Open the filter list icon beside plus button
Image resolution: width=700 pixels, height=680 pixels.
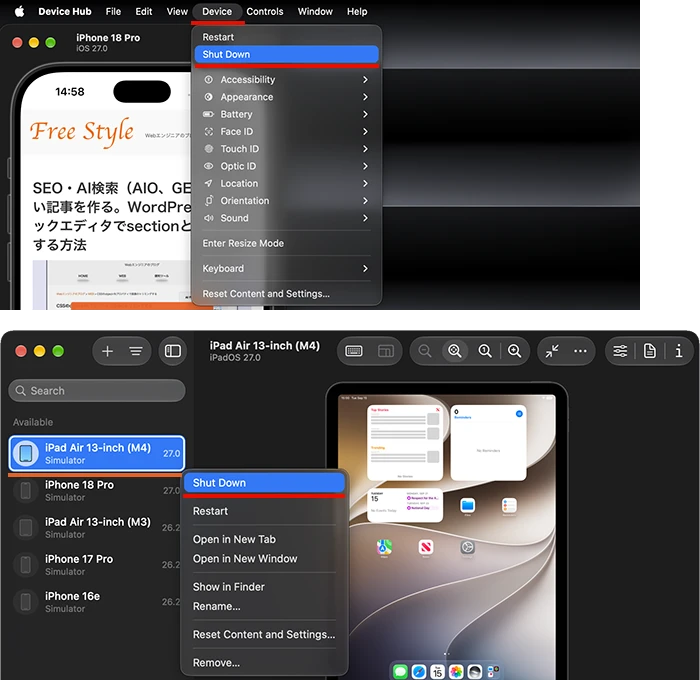[136, 351]
